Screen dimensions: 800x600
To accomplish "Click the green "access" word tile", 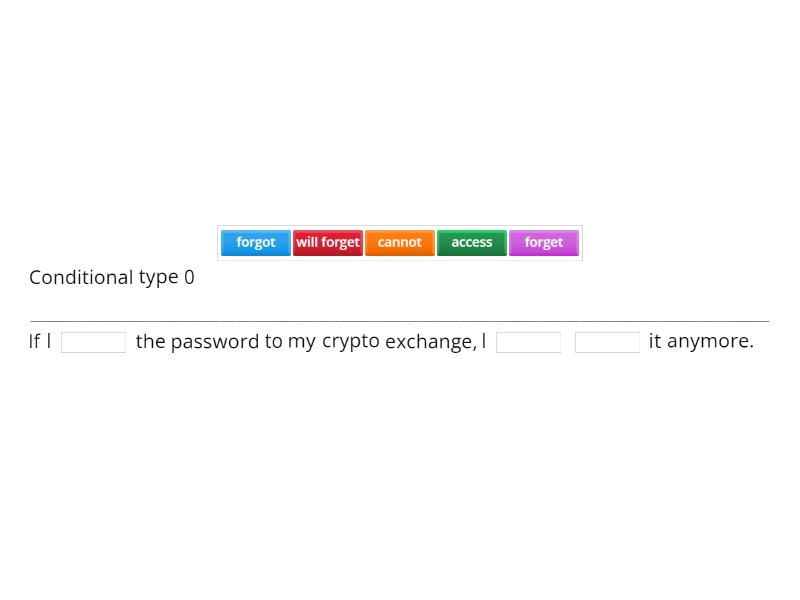I will coord(472,243).
